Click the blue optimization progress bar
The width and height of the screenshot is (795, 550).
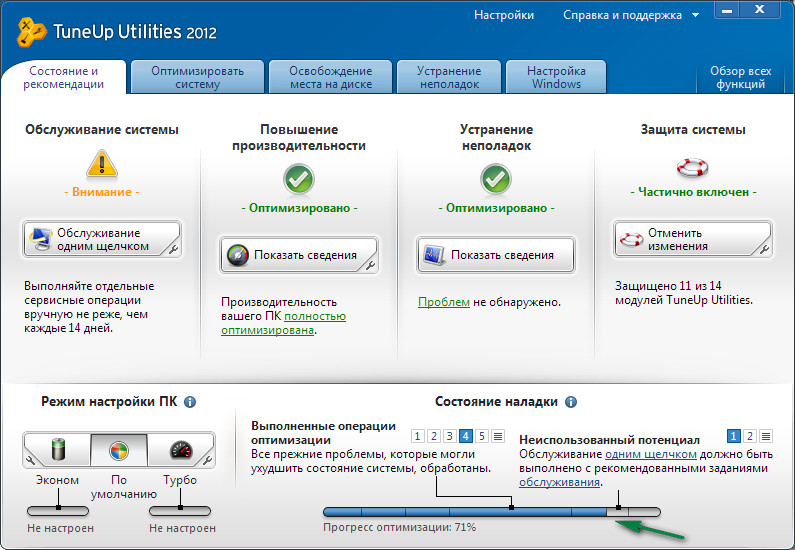(465, 512)
